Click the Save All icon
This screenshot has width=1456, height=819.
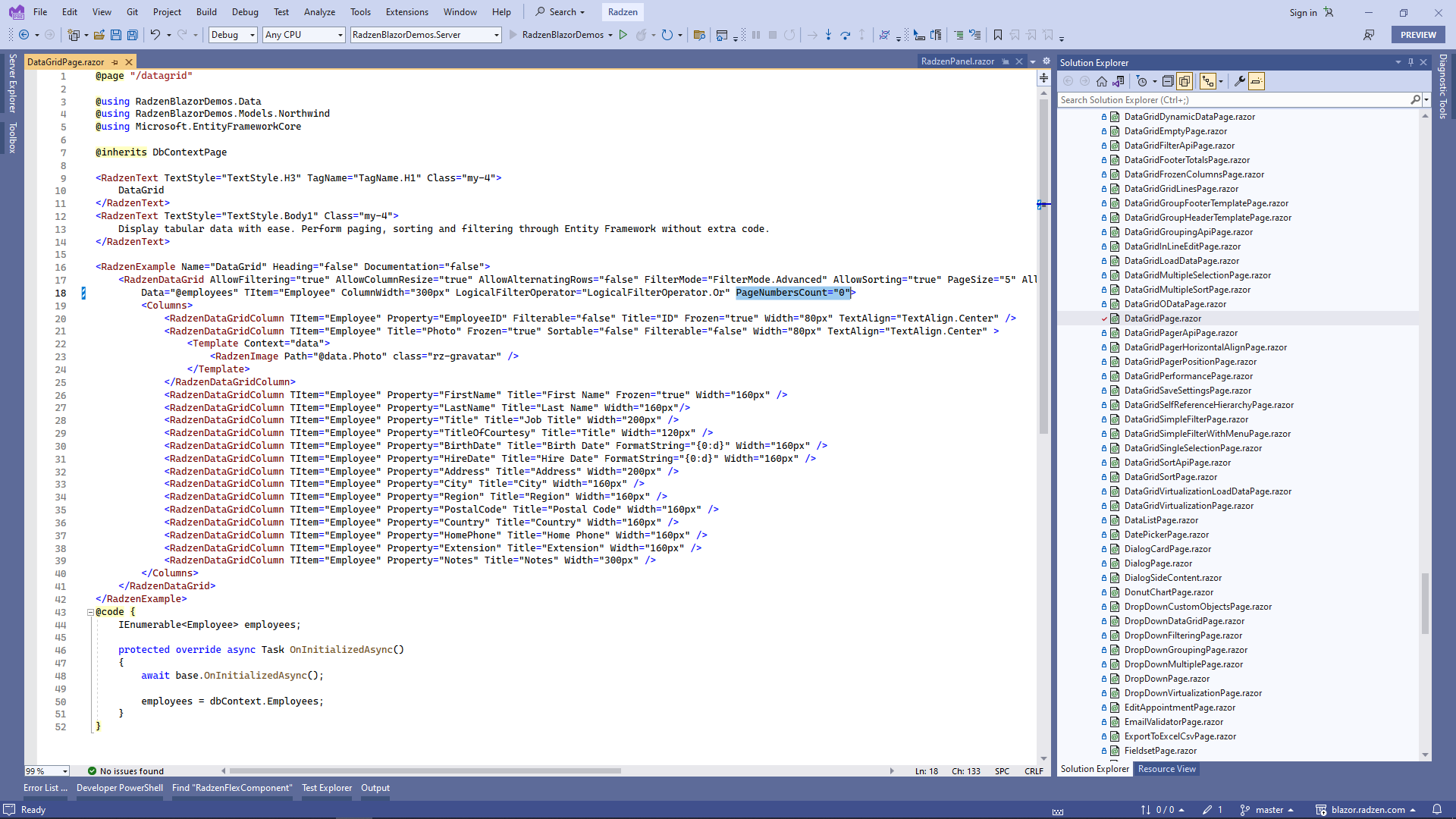(133, 35)
